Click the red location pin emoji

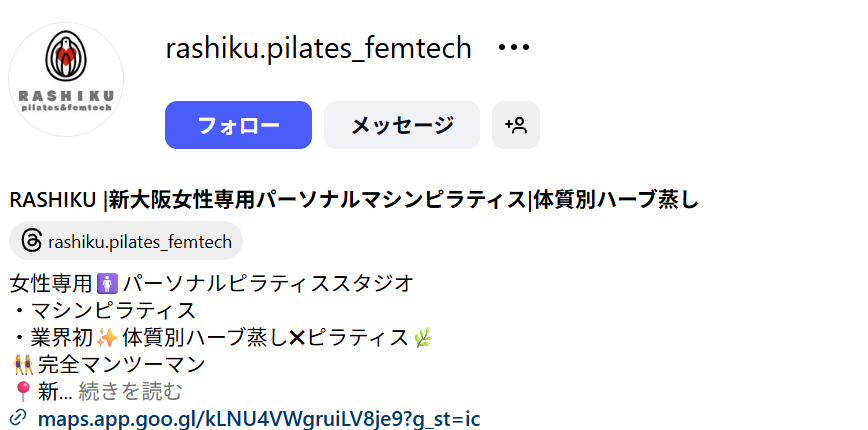click(x=21, y=391)
